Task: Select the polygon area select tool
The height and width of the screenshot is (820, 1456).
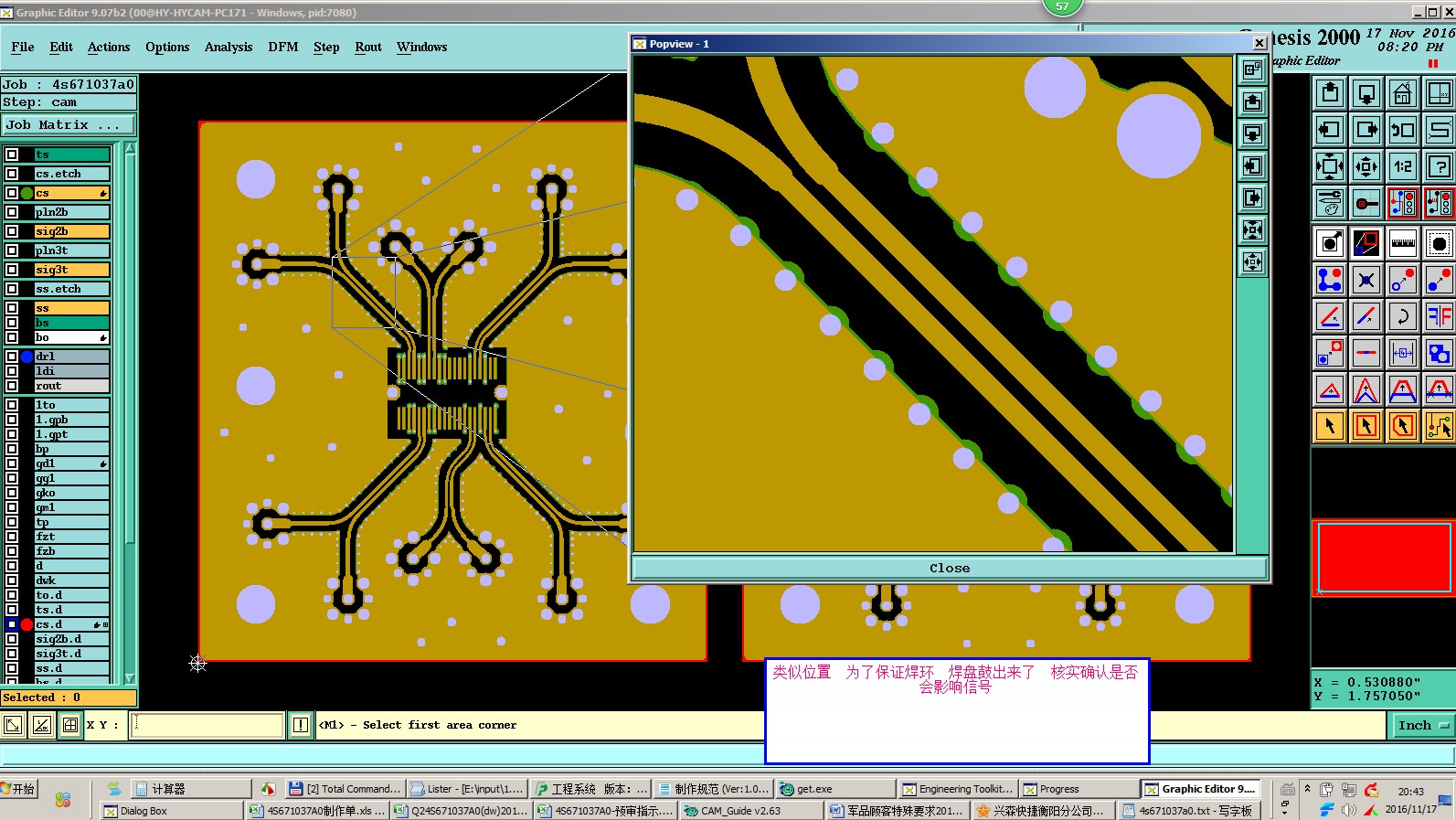Action: [x=1403, y=426]
